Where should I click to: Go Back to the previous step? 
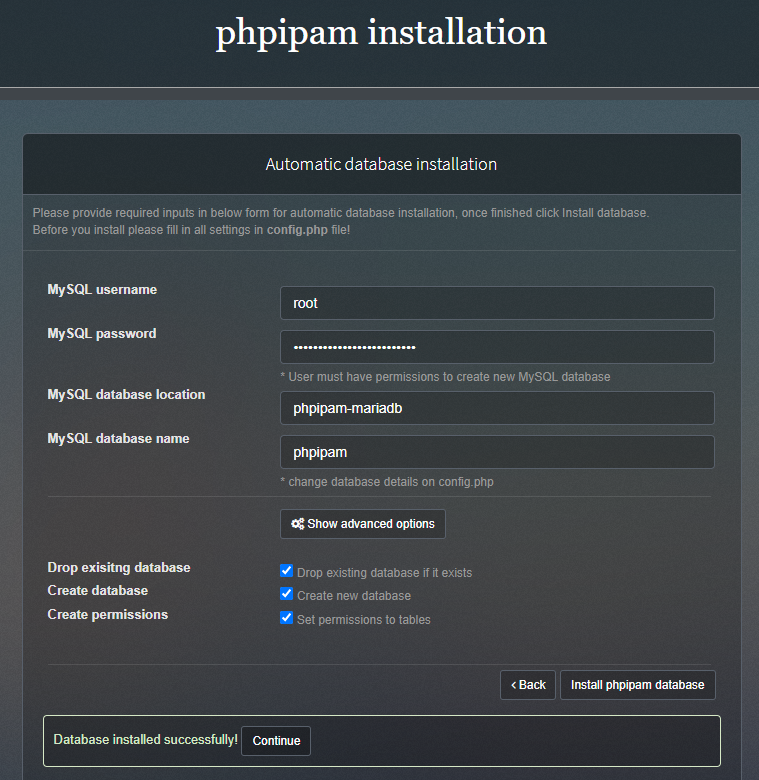point(528,685)
